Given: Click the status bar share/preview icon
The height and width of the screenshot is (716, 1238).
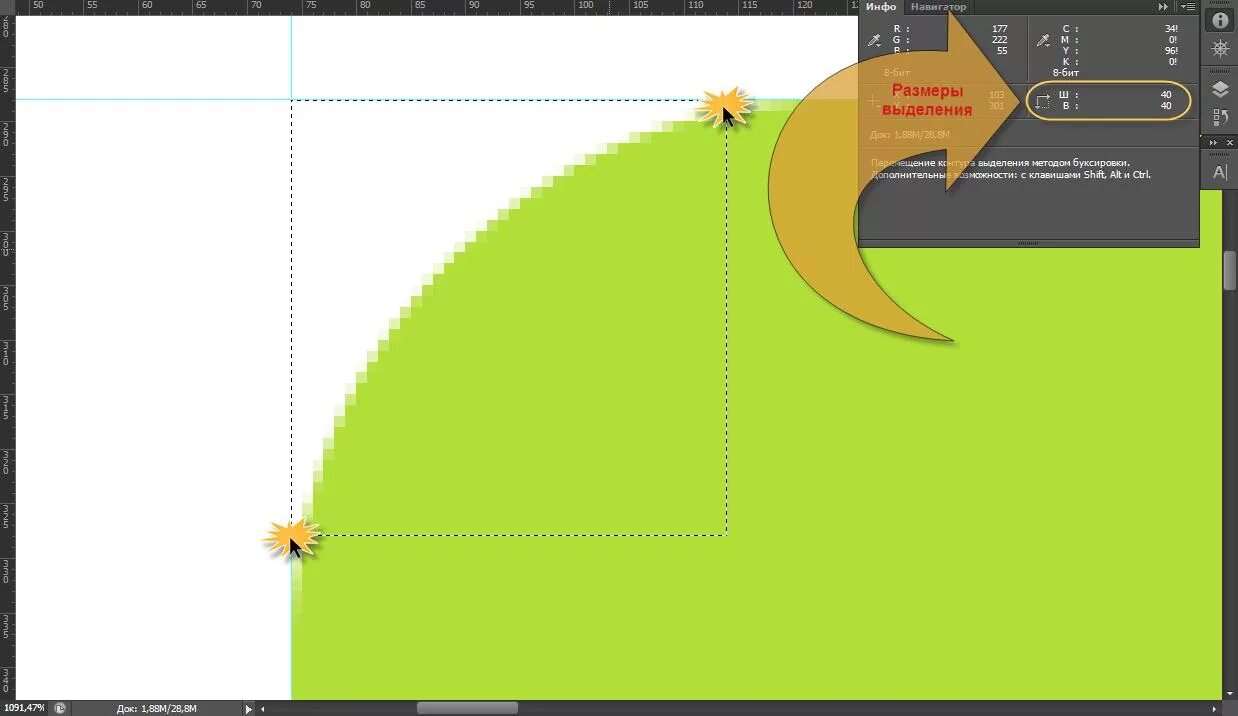Looking at the screenshot, I should pyautogui.click(x=59, y=708).
